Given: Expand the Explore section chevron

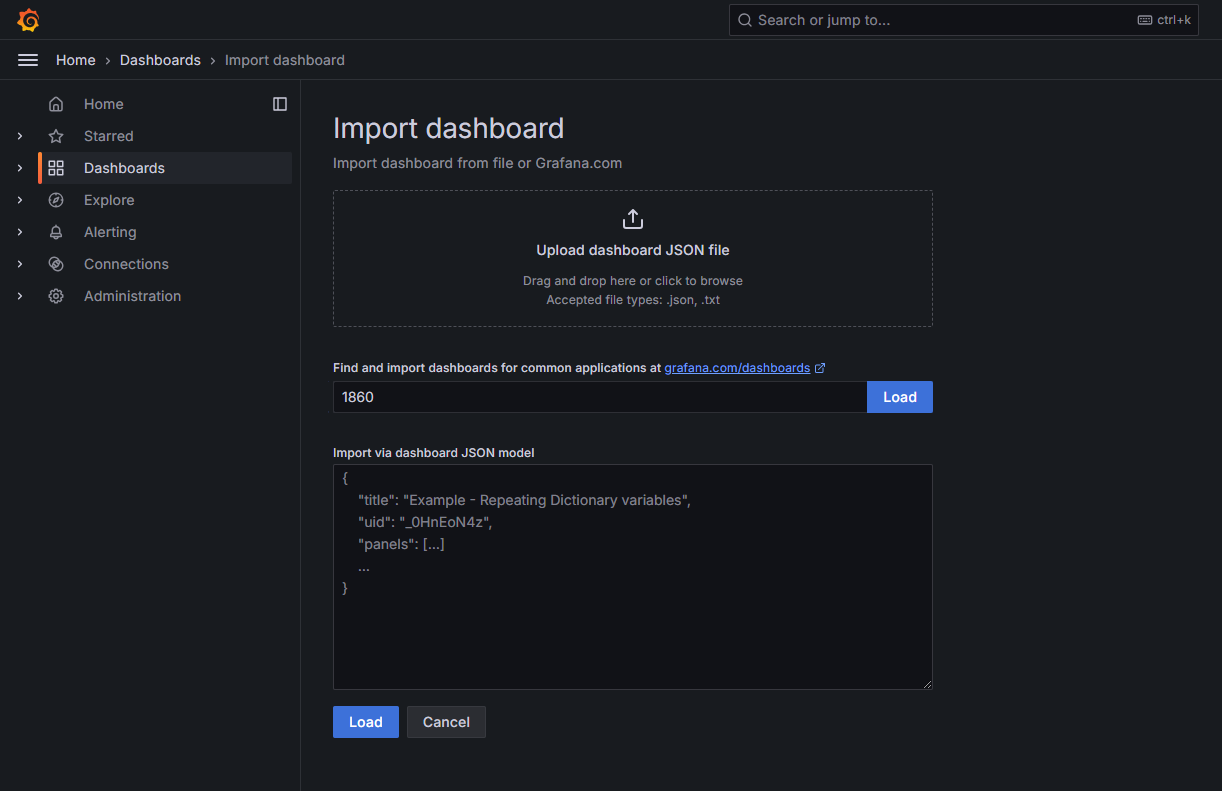Looking at the screenshot, I should (20, 200).
